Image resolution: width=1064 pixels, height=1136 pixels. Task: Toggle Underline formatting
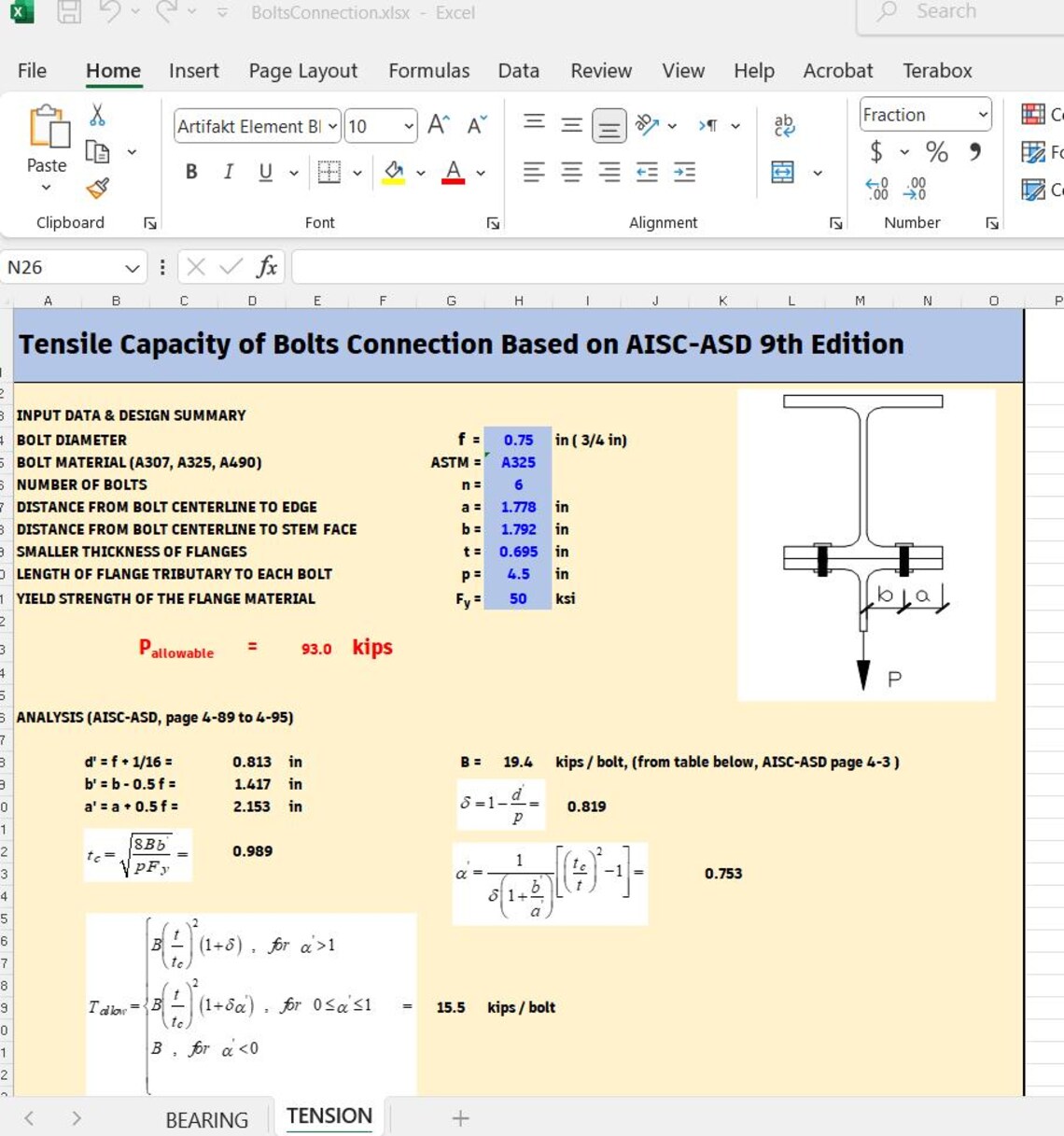pyautogui.click(x=265, y=172)
